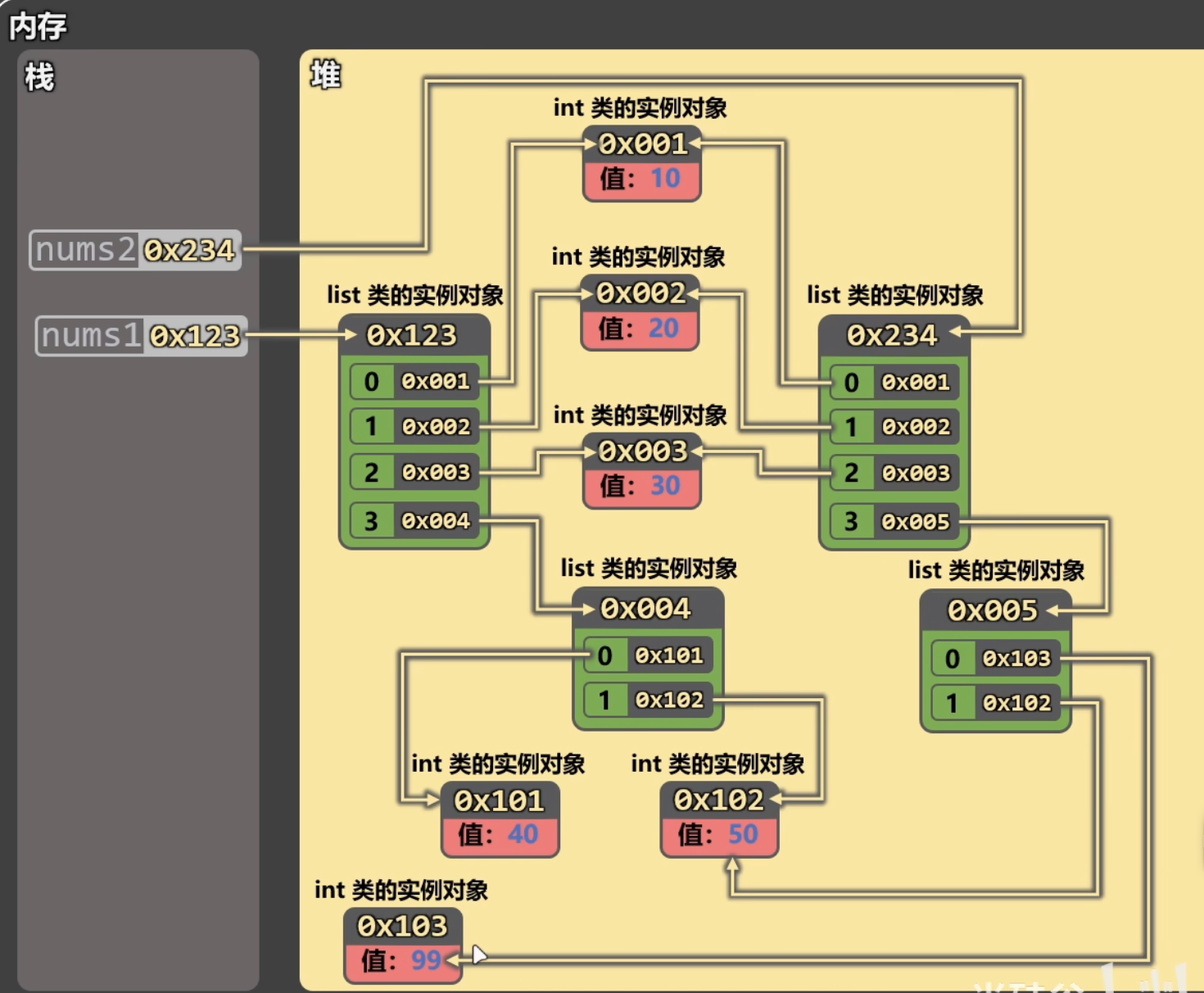Select the 0x123 list object header
Image resolution: width=1204 pixels, height=993 pixels.
[x=412, y=335]
